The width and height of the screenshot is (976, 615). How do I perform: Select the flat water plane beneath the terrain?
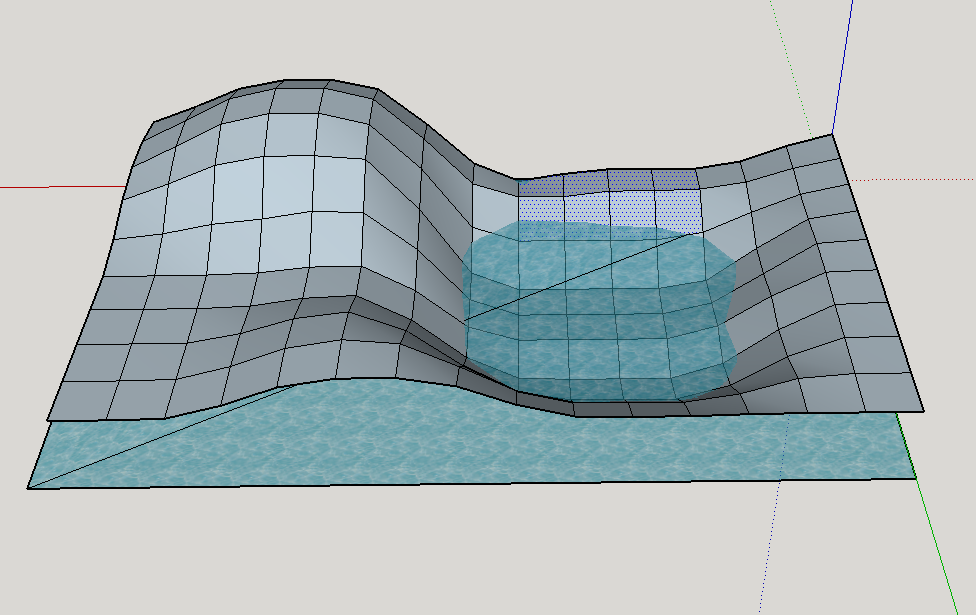click(500, 450)
